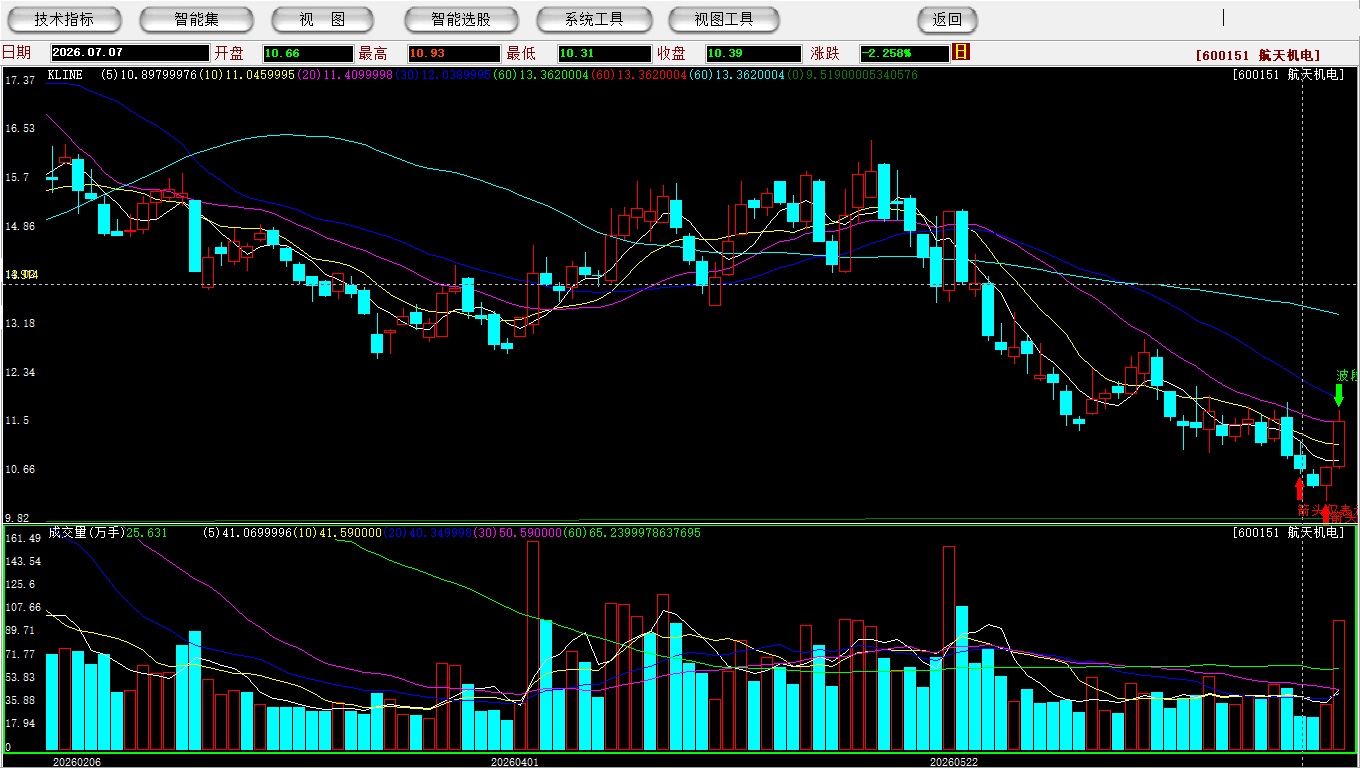
Task: Click the red up-arrow buy signal marker
Action: pyautogui.click(x=1299, y=488)
